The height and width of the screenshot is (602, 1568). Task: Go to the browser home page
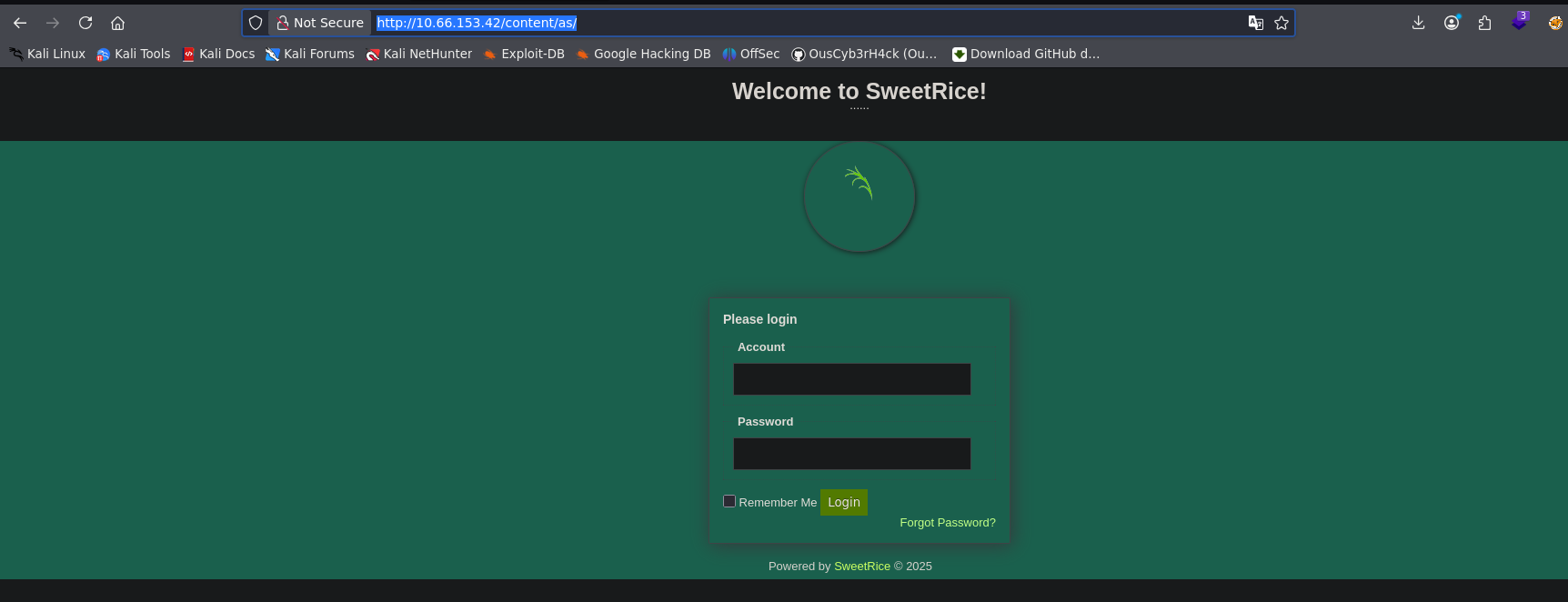pyautogui.click(x=118, y=23)
